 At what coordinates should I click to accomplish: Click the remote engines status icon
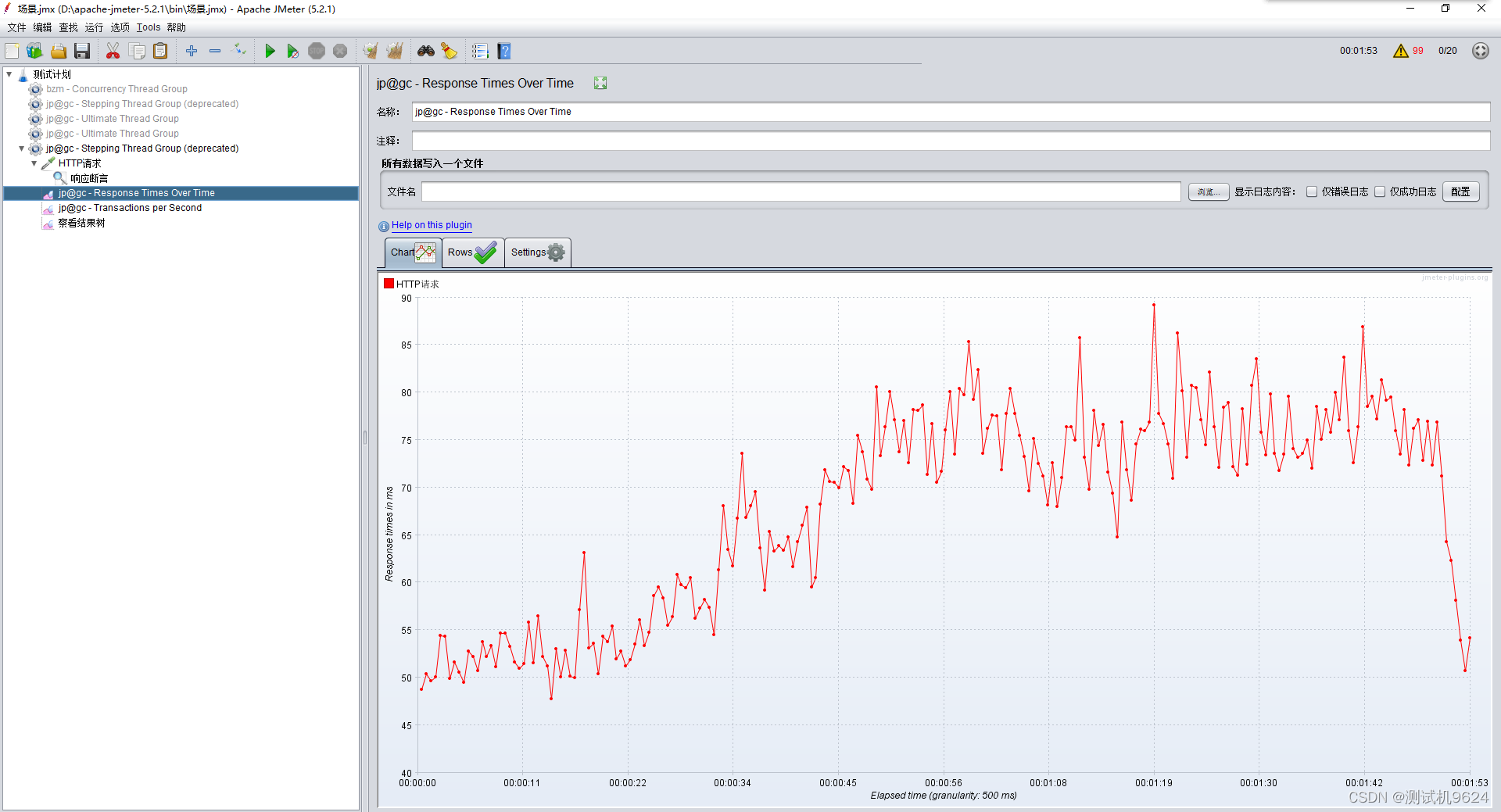1481,51
